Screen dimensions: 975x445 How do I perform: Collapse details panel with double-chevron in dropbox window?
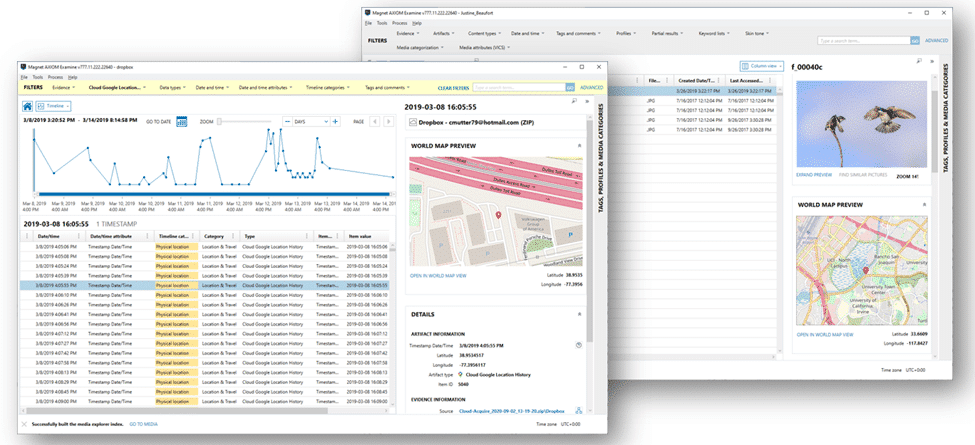click(x=586, y=101)
